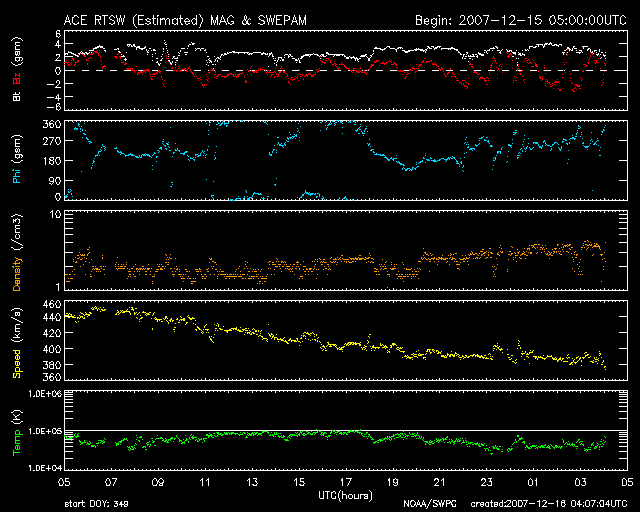Click the '17' hour tick label
The image size is (640, 512).
point(346,482)
